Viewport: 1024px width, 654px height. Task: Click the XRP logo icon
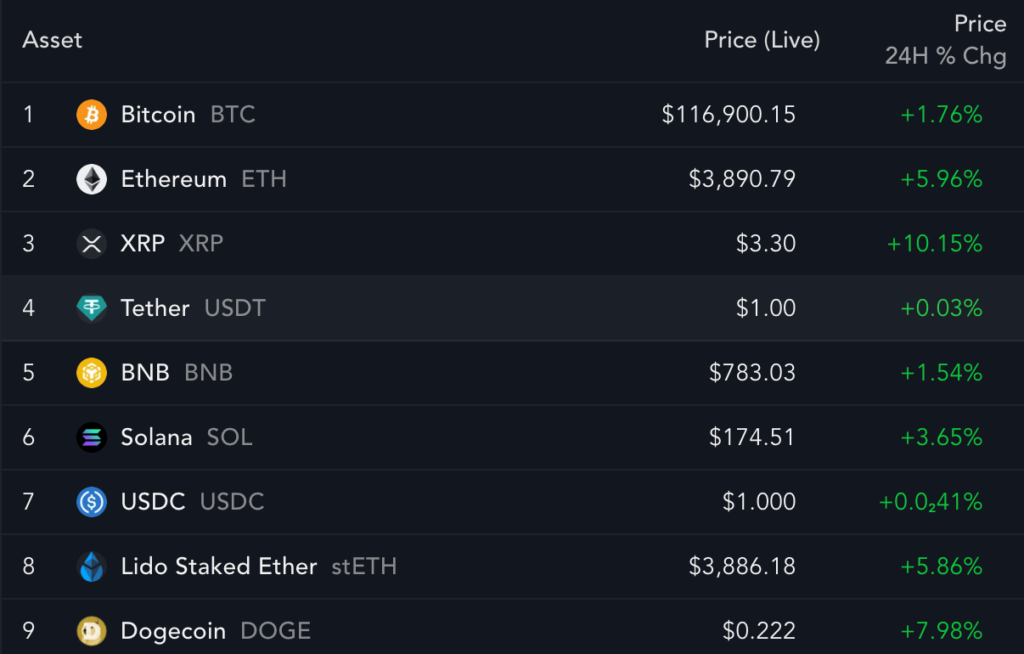coord(91,244)
